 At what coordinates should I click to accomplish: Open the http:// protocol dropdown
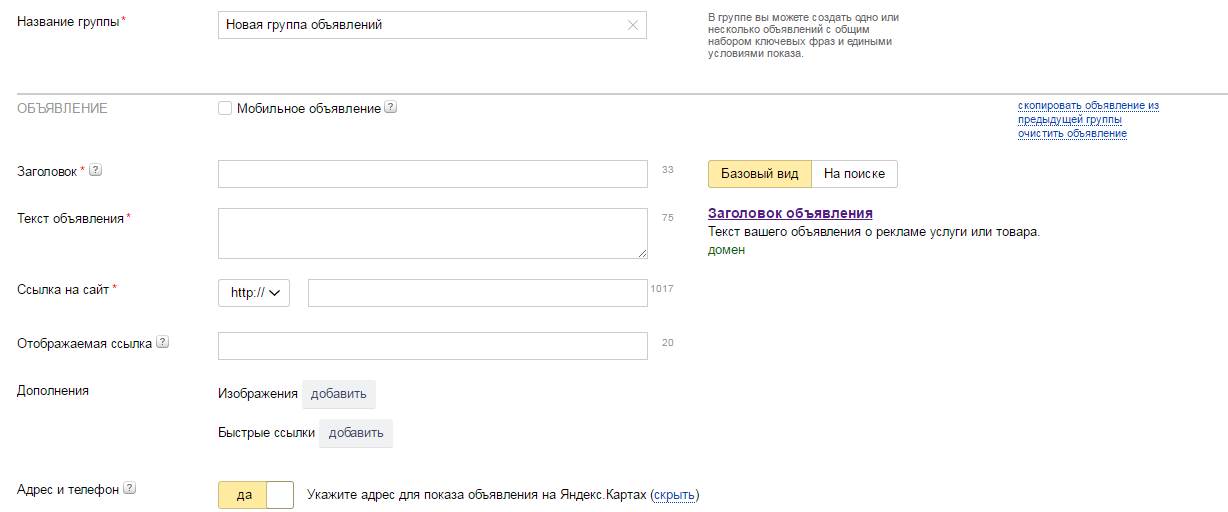(x=254, y=293)
